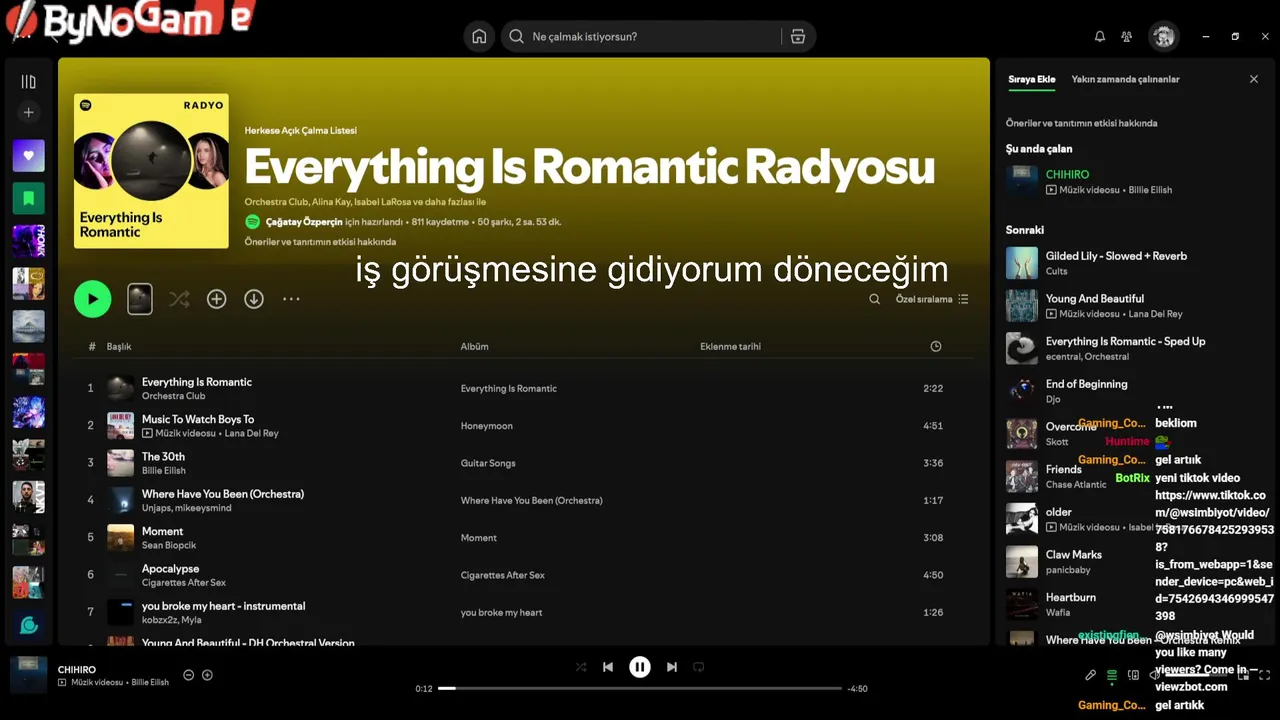This screenshot has height=720, width=1280.
Task: Download the playlist with arrow circle icon
Action: [x=254, y=299]
